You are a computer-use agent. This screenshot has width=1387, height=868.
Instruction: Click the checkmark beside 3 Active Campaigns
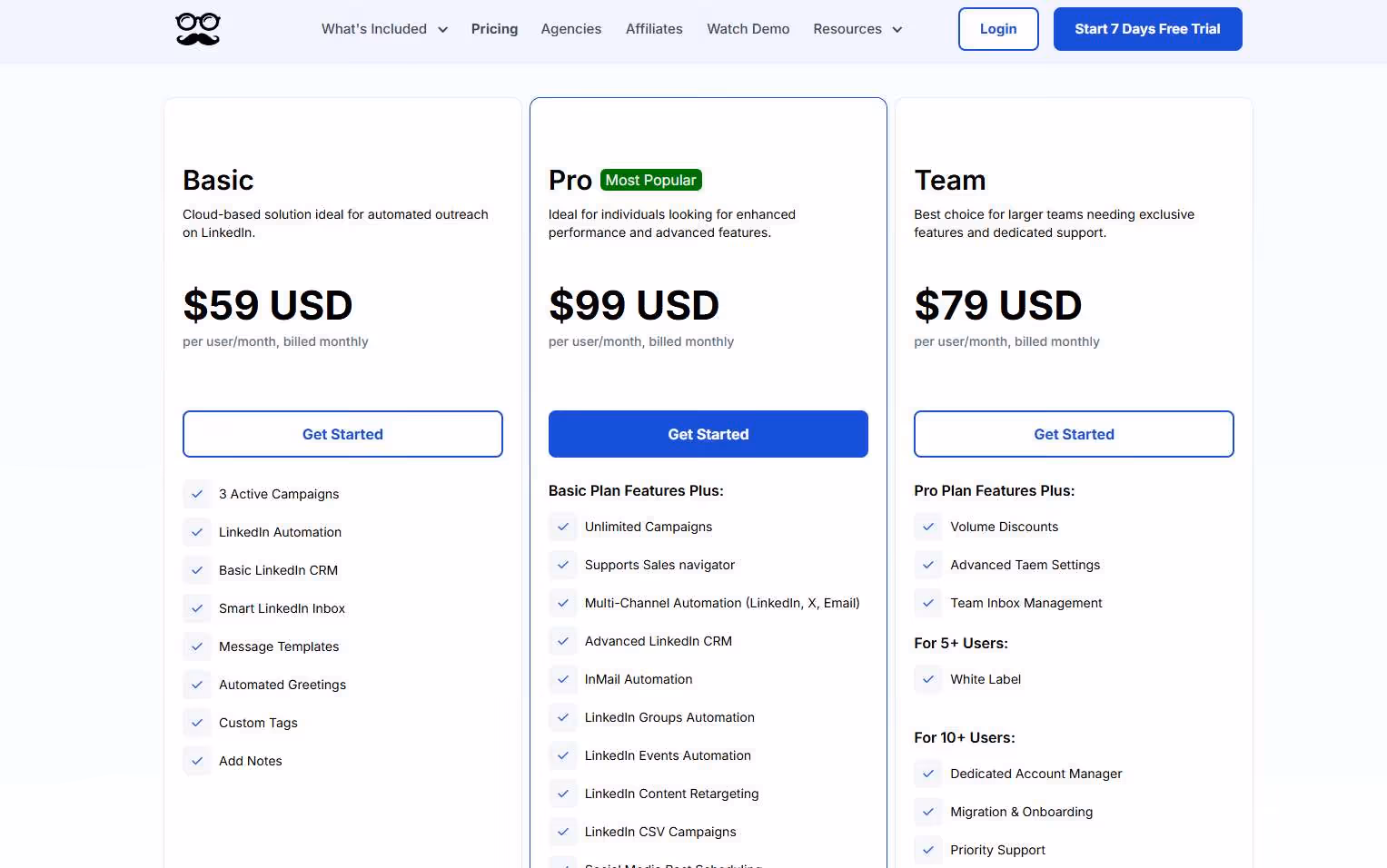[x=197, y=494]
